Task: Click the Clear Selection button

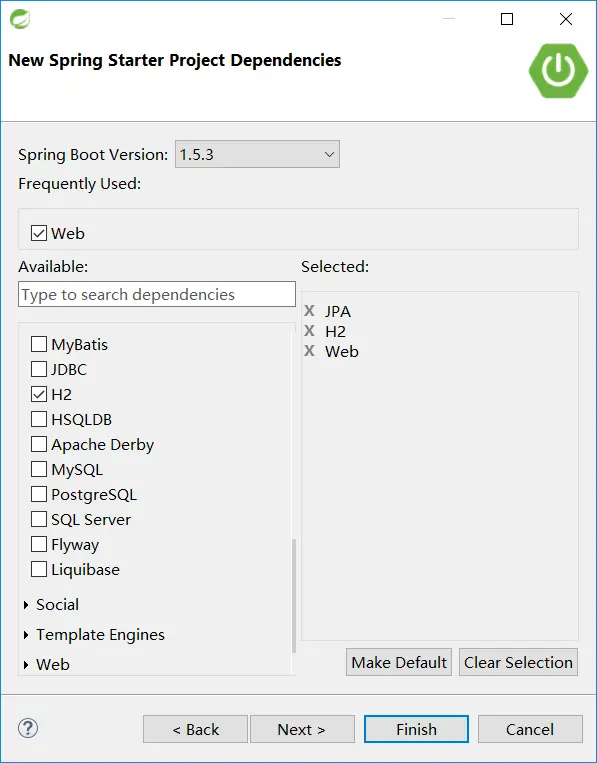Action: [518, 662]
